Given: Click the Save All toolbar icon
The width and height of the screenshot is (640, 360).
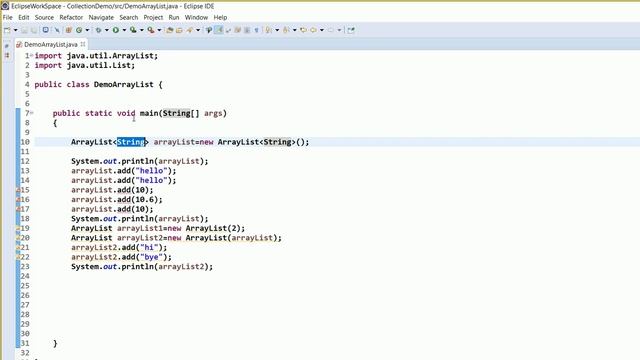Looking at the screenshot, I should (x=34, y=30).
